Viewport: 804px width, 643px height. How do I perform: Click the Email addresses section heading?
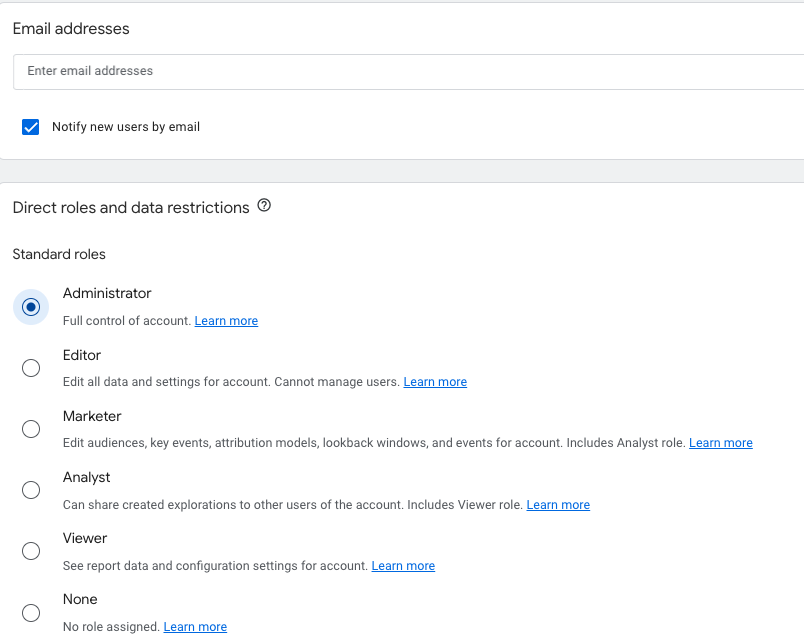(71, 29)
